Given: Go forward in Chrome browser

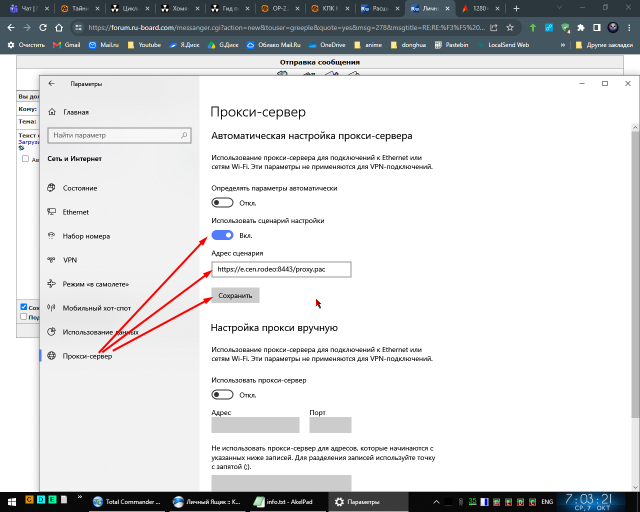Looking at the screenshot, I should 27,28.
